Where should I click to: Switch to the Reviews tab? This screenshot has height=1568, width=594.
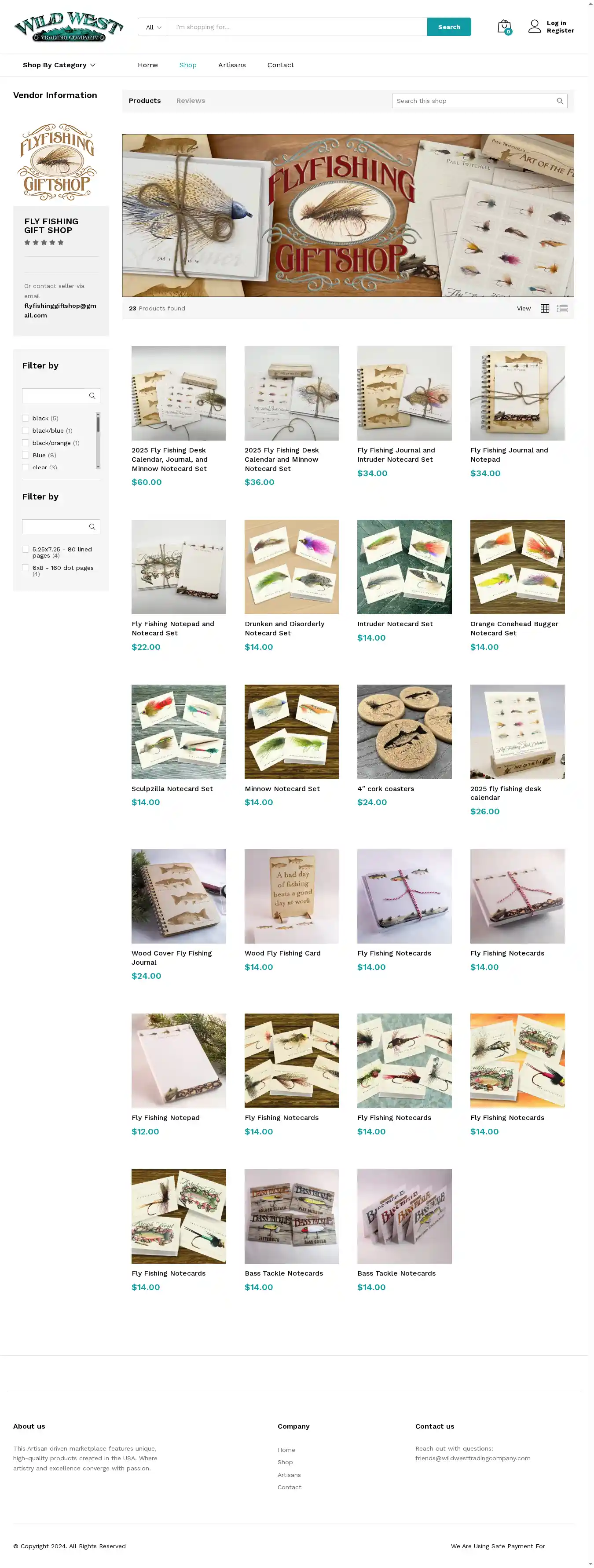tap(191, 101)
